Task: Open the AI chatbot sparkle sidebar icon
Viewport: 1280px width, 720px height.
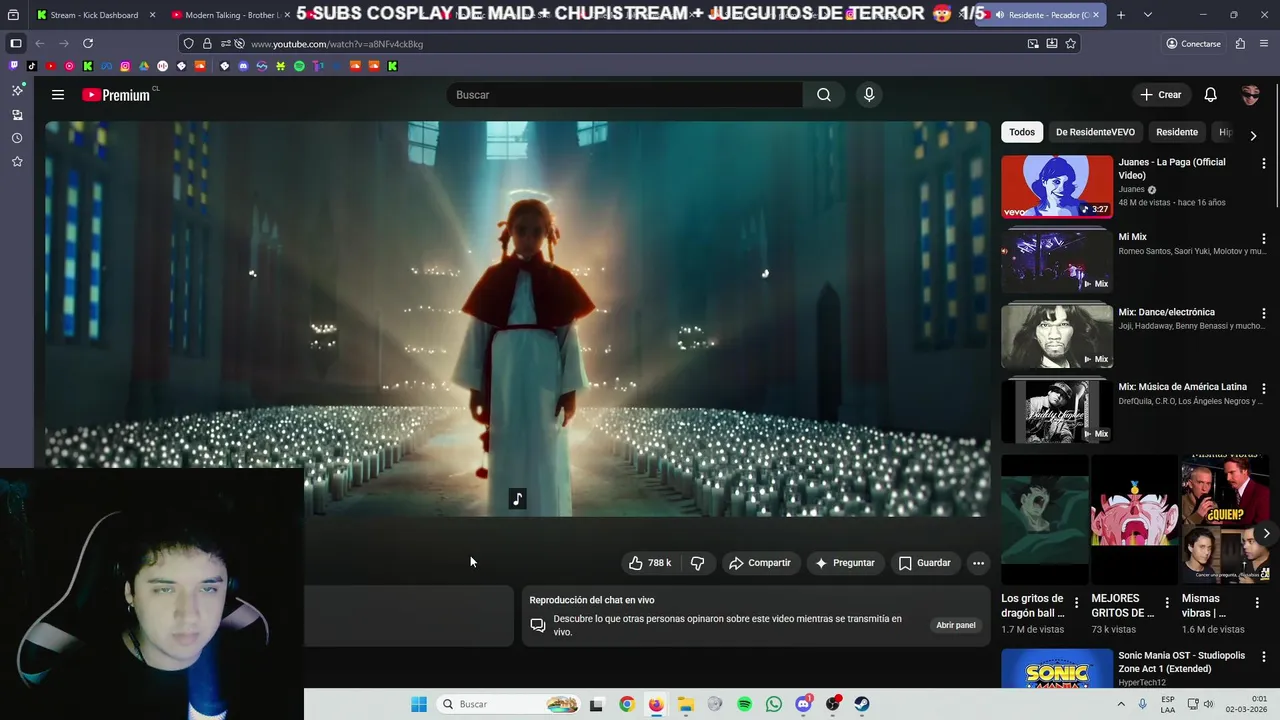Action: 17,91
